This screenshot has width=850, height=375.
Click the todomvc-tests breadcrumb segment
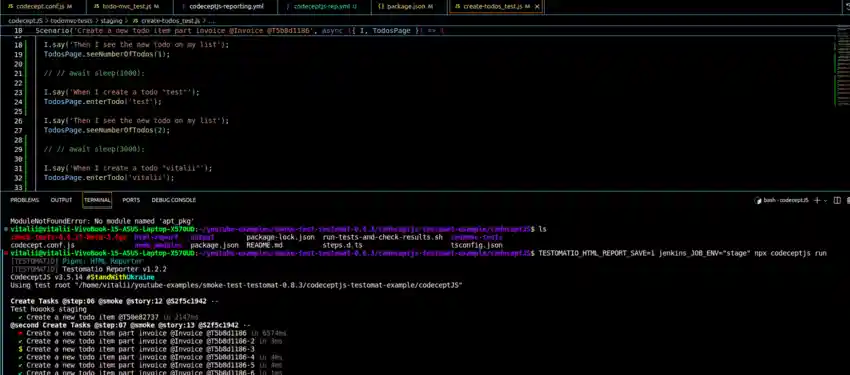[x=72, y=20]
